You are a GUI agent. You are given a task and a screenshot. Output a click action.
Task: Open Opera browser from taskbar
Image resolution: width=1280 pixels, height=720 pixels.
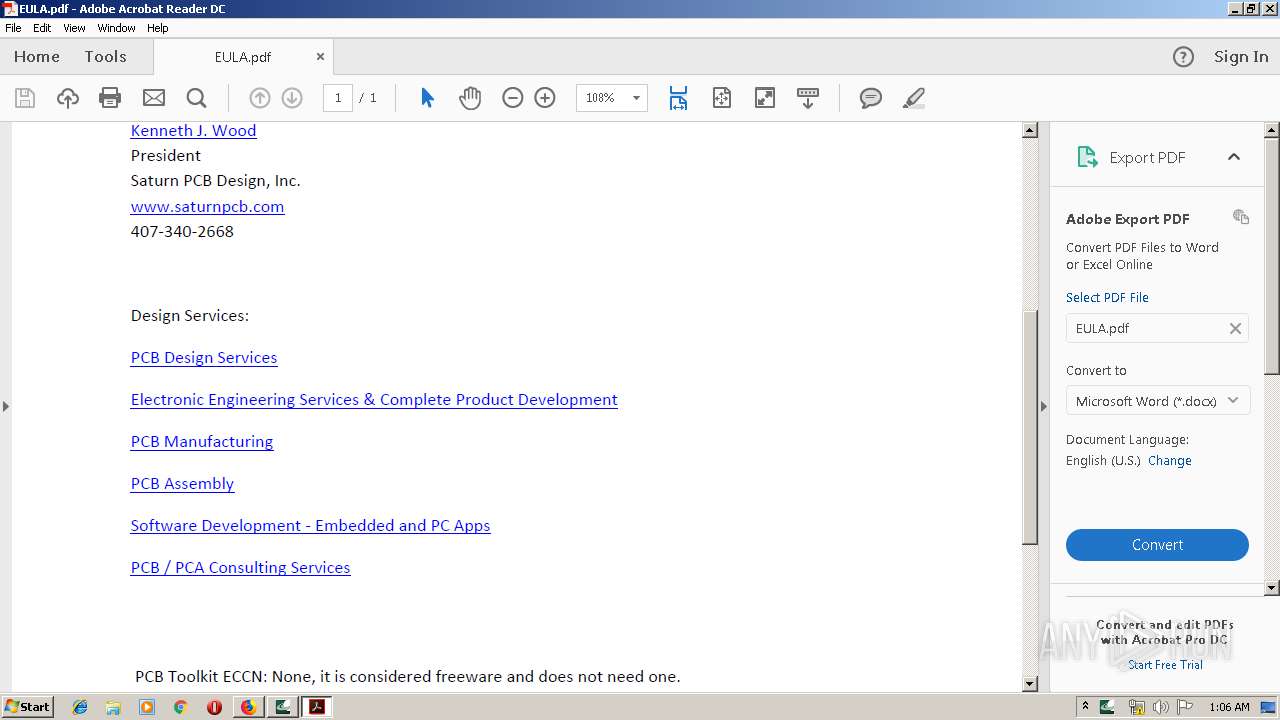214,707
